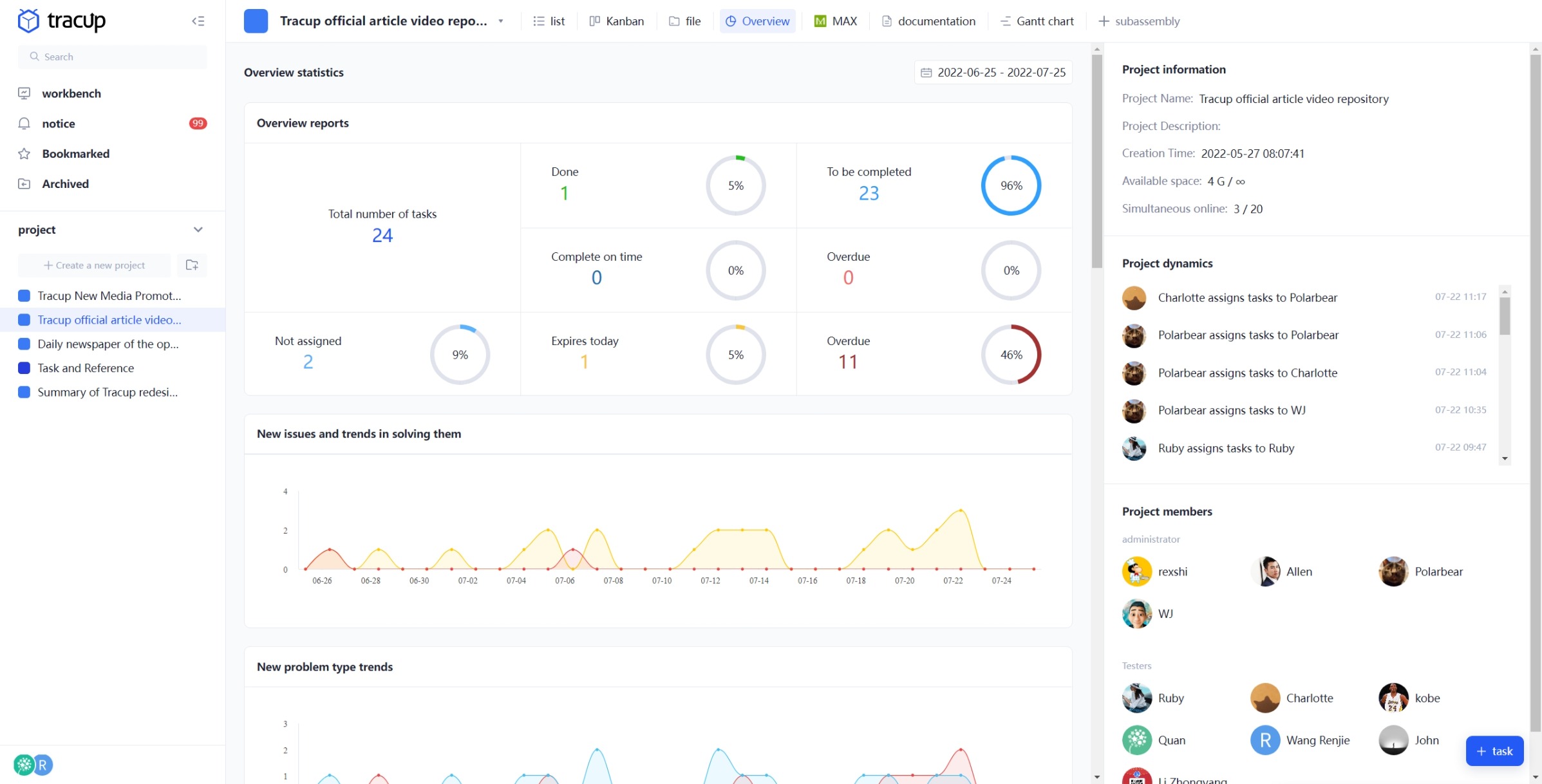Select the workbench menu item
1542x784 pixels.
coord(71,92)
